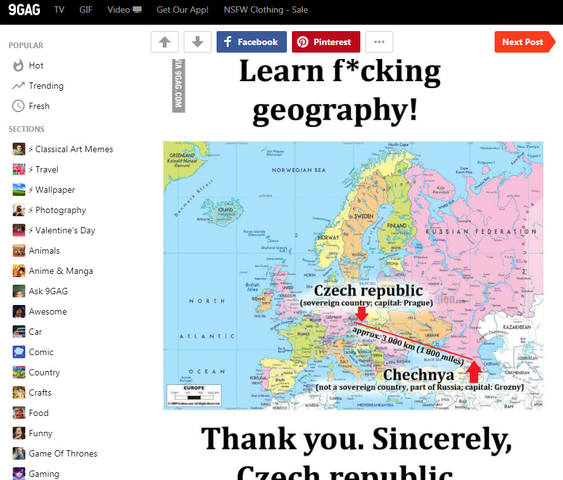This screenshot has width=563, height=480.
Task: Click the 9GAG logo
Action: pos(24,10)
